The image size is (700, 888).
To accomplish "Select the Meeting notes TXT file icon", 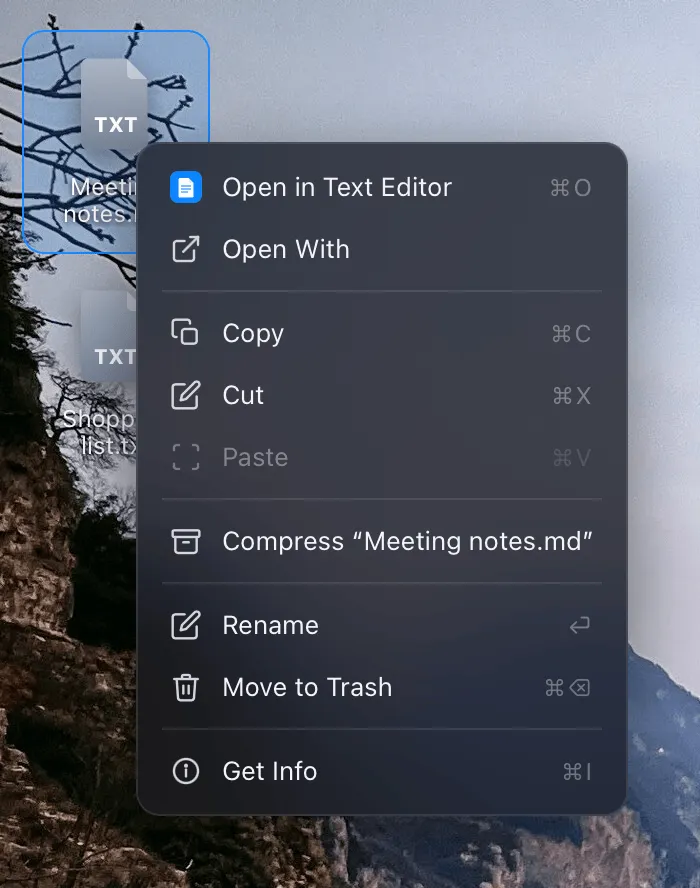I will click(115, 104).
